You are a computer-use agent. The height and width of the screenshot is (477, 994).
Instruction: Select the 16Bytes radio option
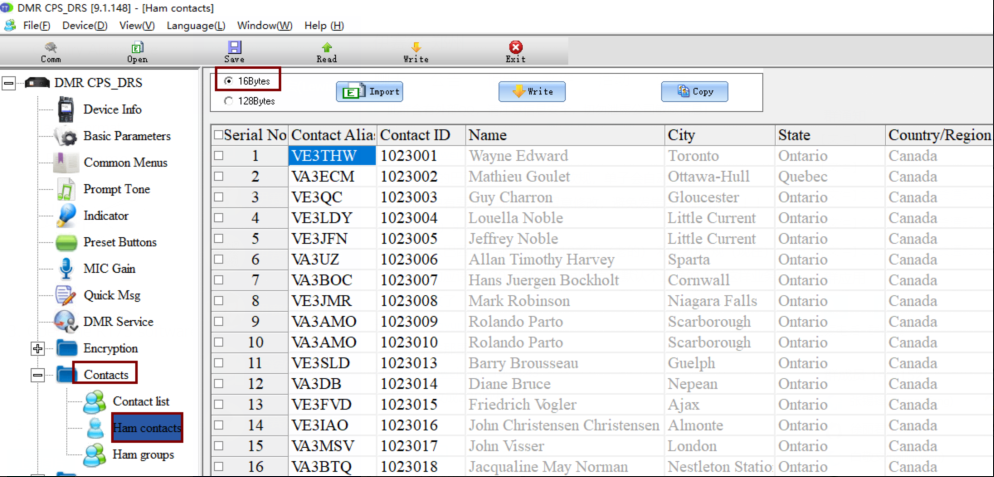point(229,81)
